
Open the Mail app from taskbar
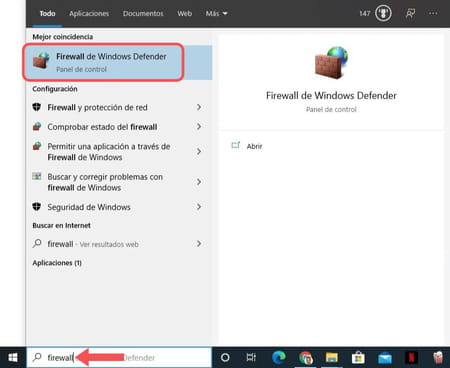[x=385, y=358]
